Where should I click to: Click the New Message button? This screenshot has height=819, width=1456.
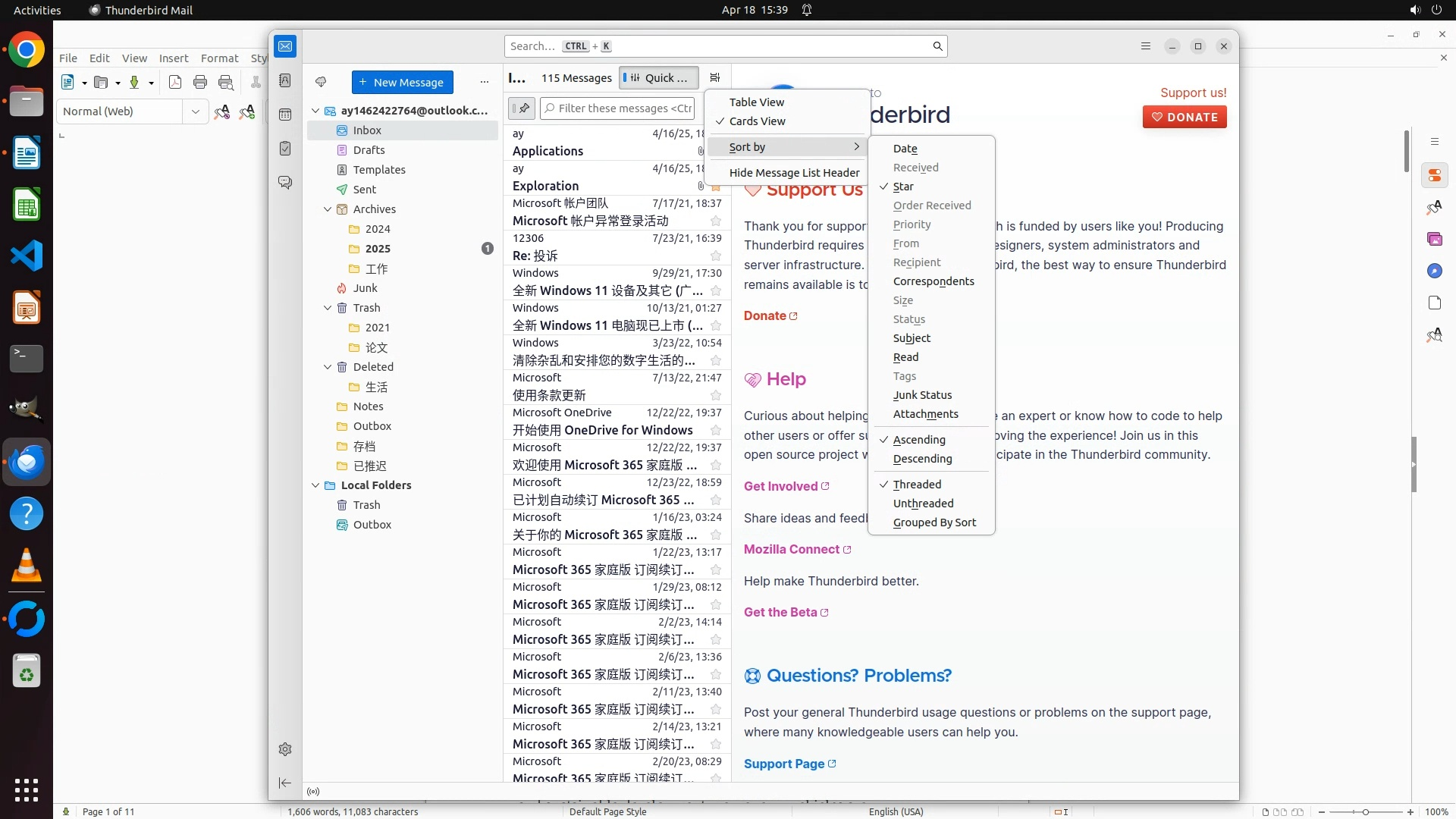coord(402,82)
